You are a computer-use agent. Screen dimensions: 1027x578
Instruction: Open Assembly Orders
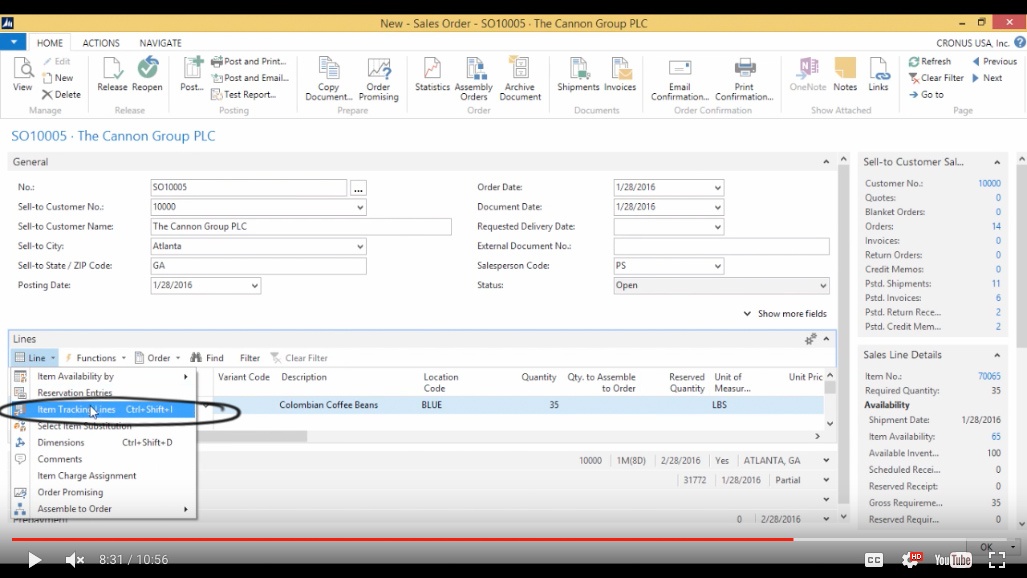pyautogui.click(x=474, y=79)
